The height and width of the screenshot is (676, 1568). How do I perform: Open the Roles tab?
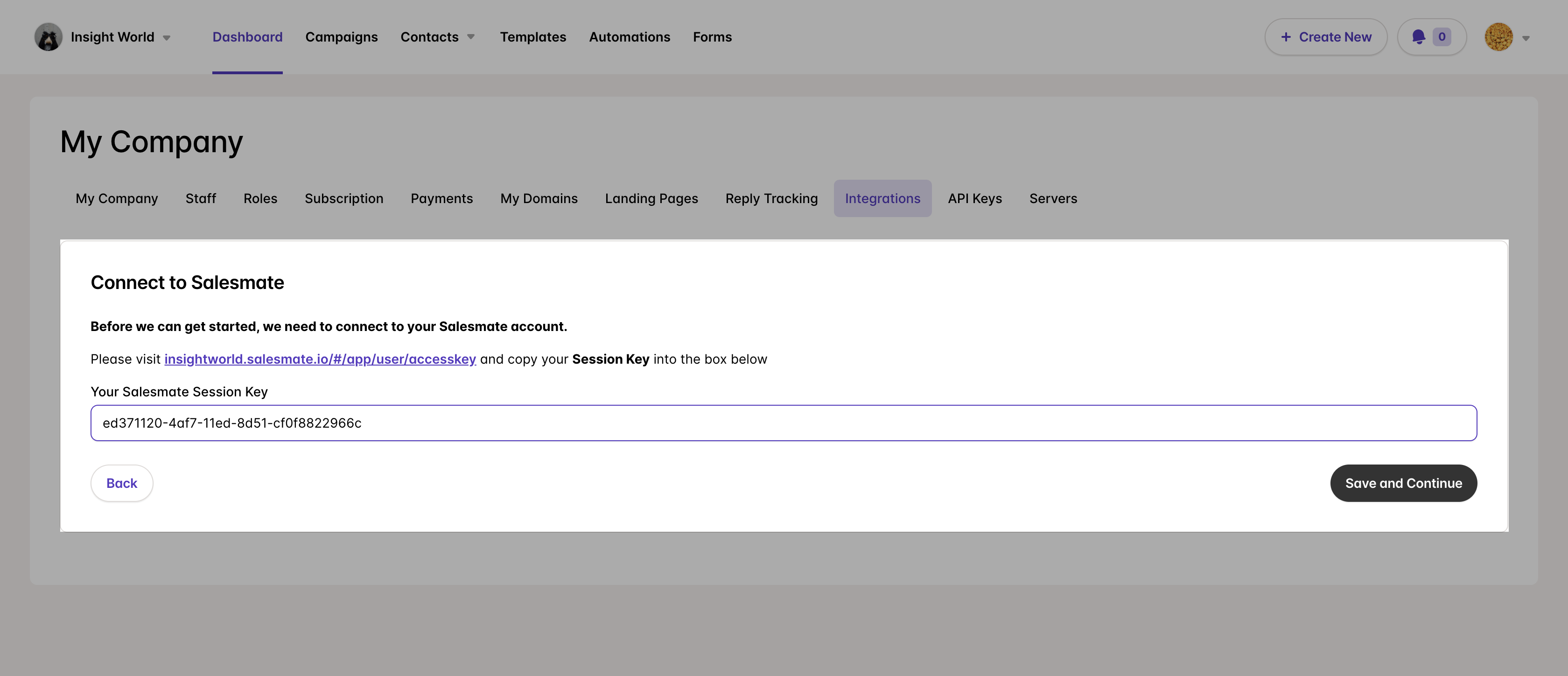click(x=260, y=198)
